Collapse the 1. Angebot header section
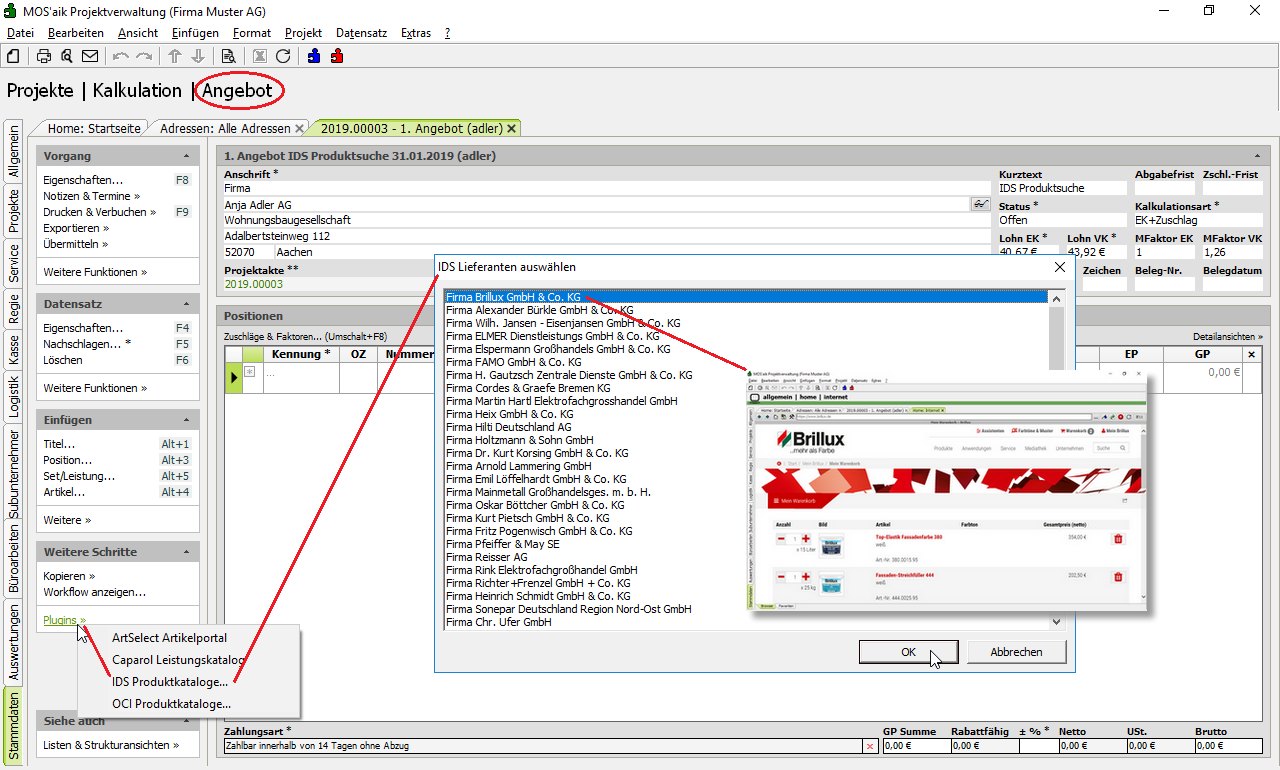The width and height of the screenshot is (1280, 770). 1258,156
